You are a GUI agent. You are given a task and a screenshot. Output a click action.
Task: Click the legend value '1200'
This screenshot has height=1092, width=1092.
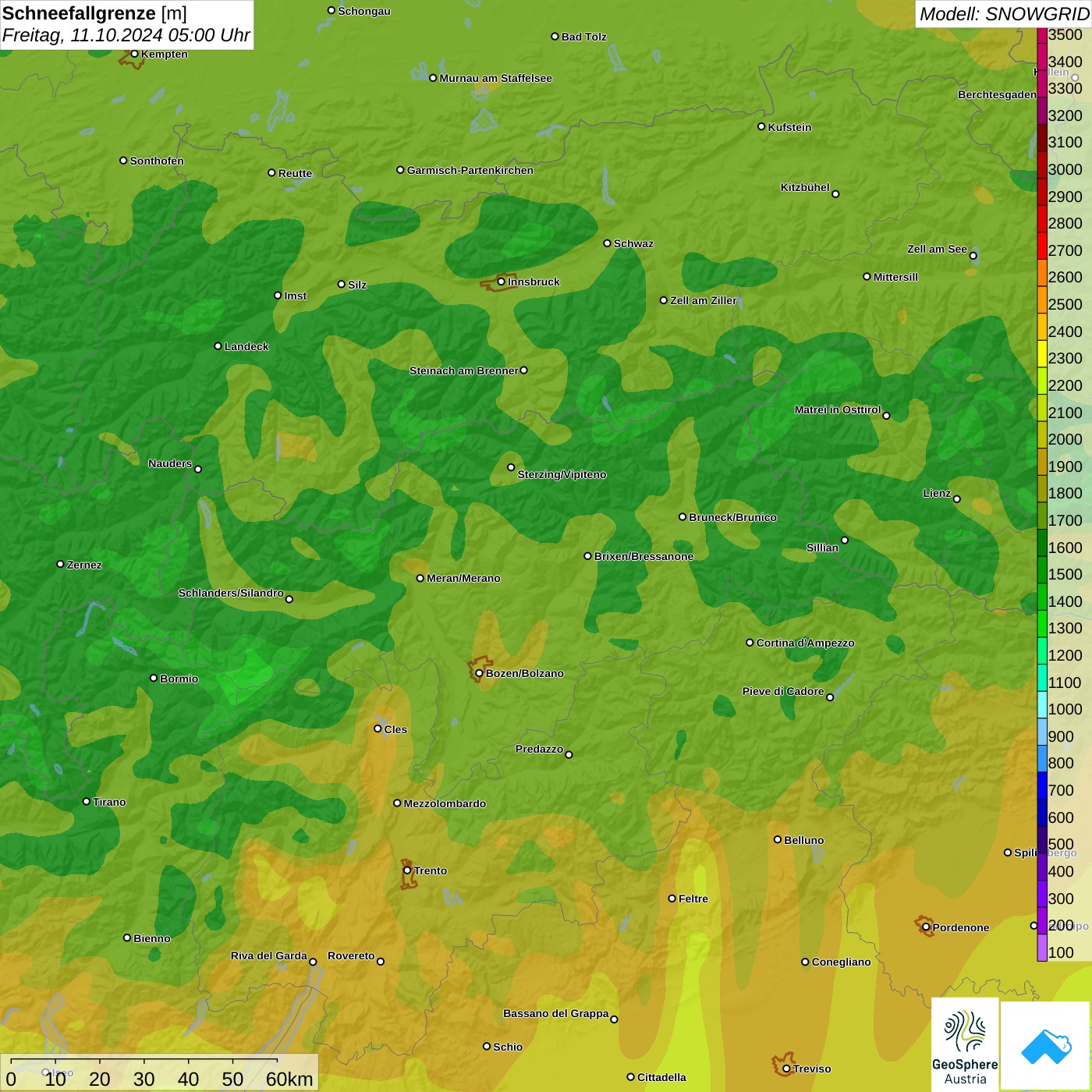point(1065,655)
